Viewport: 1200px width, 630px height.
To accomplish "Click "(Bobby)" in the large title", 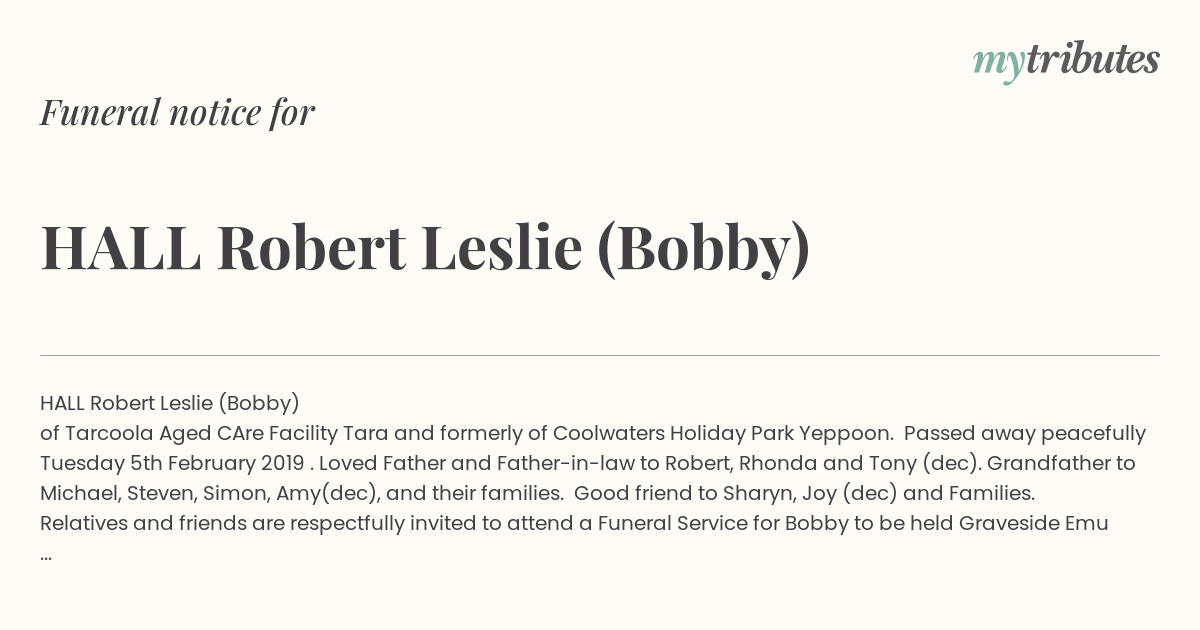I will pyautogui.click(x=703, y=249).
